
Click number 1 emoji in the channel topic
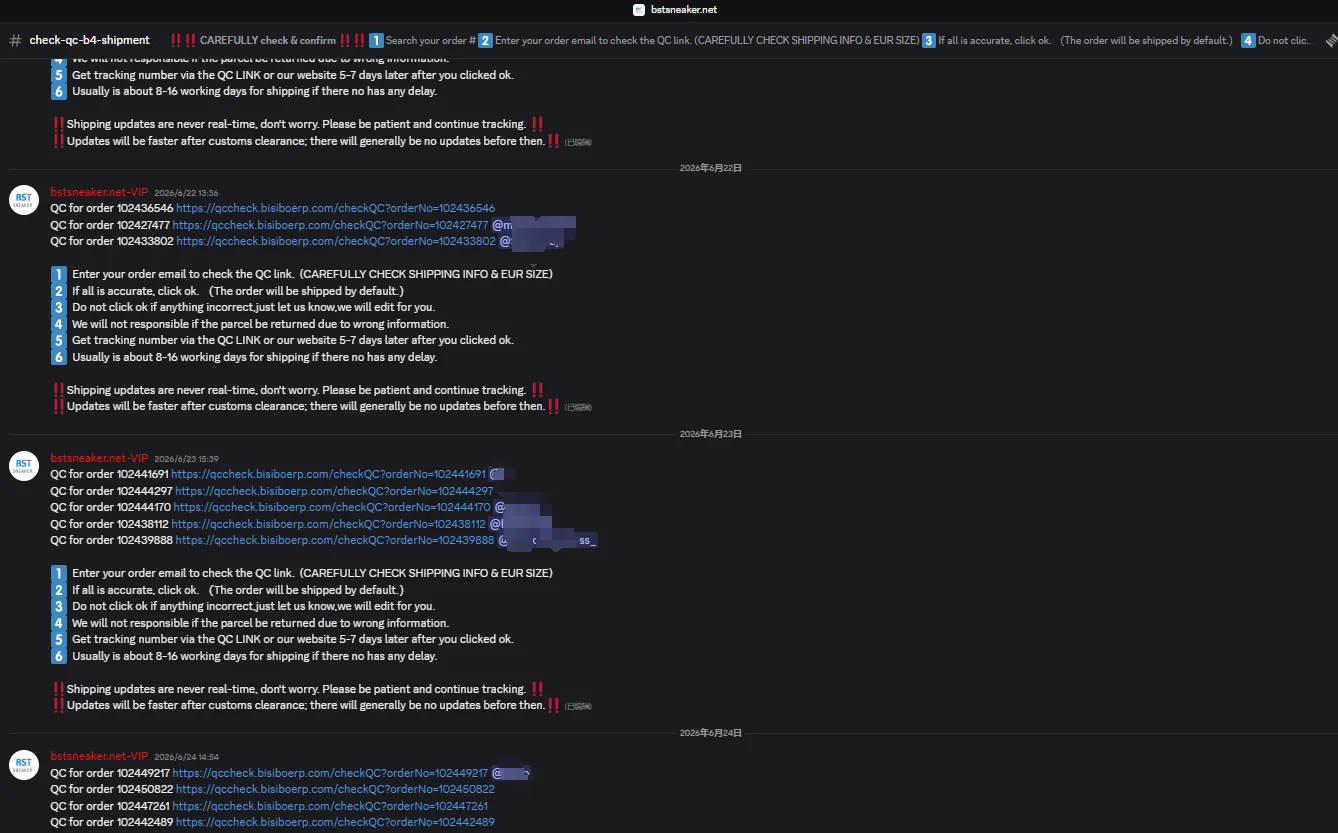[x=376, y=40]
